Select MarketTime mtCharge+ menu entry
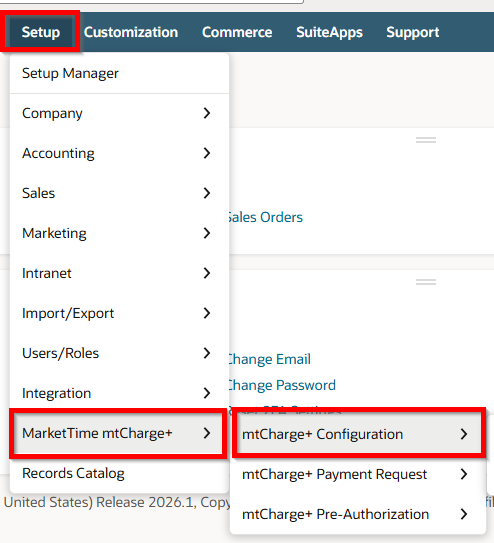 pyautogui.click(x=118, y=433)
